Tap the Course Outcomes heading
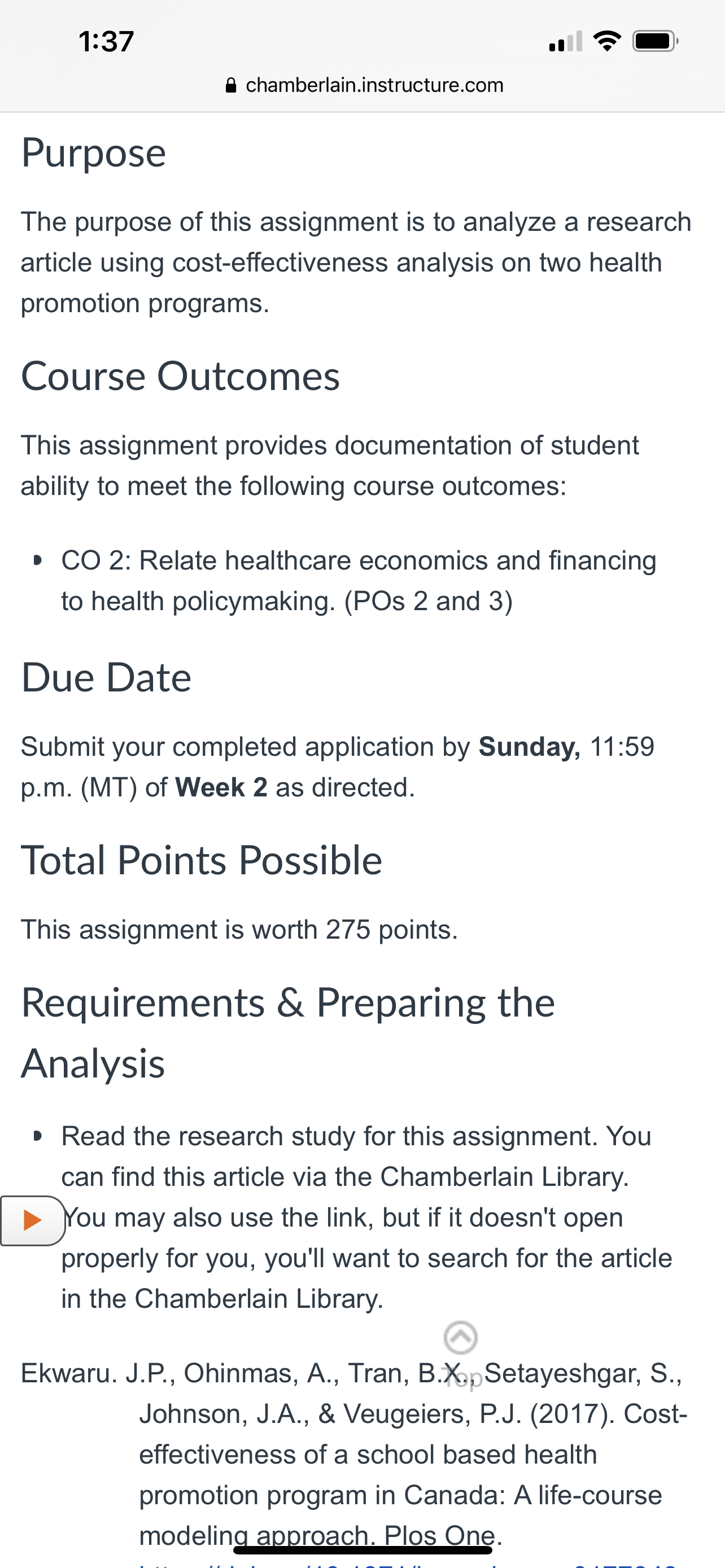This screenshot has width=725, height=1568. pos(180,375)
